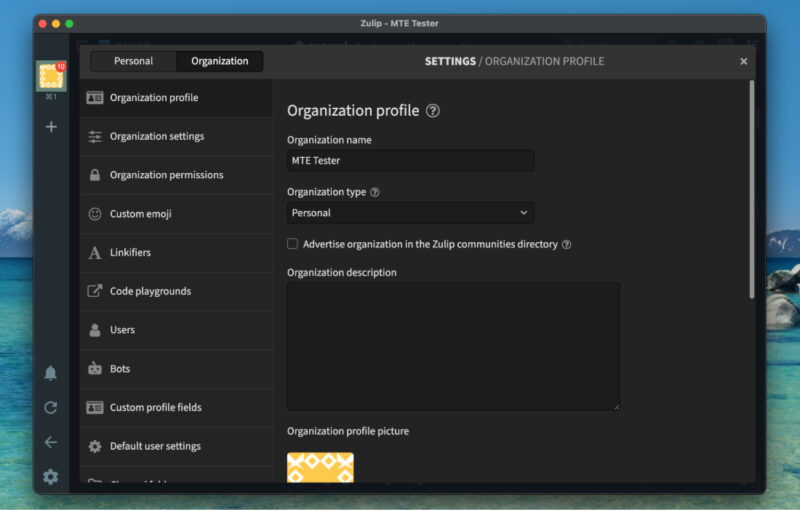Click the bell notification icon
This screenshot has width=800, height=510.
point(51,373)
